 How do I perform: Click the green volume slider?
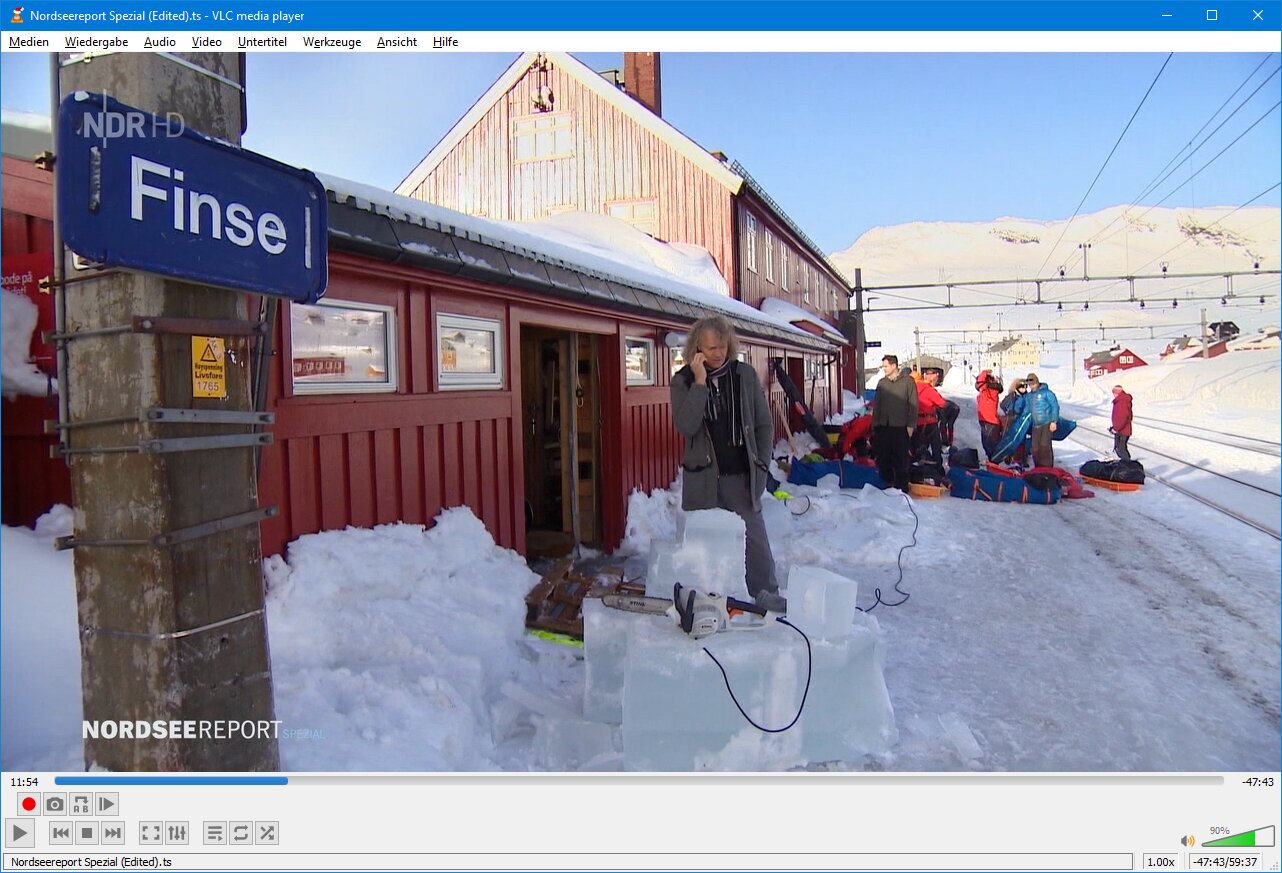point(1237,838)
